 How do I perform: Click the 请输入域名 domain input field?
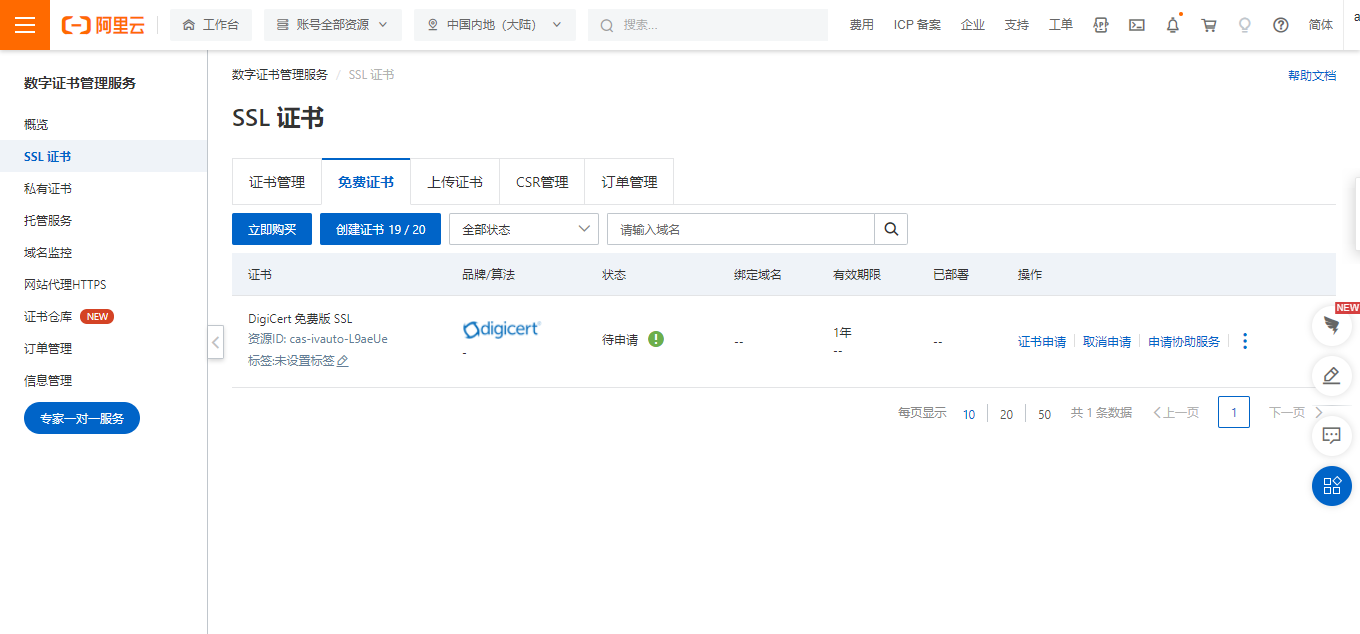point(740,229)
